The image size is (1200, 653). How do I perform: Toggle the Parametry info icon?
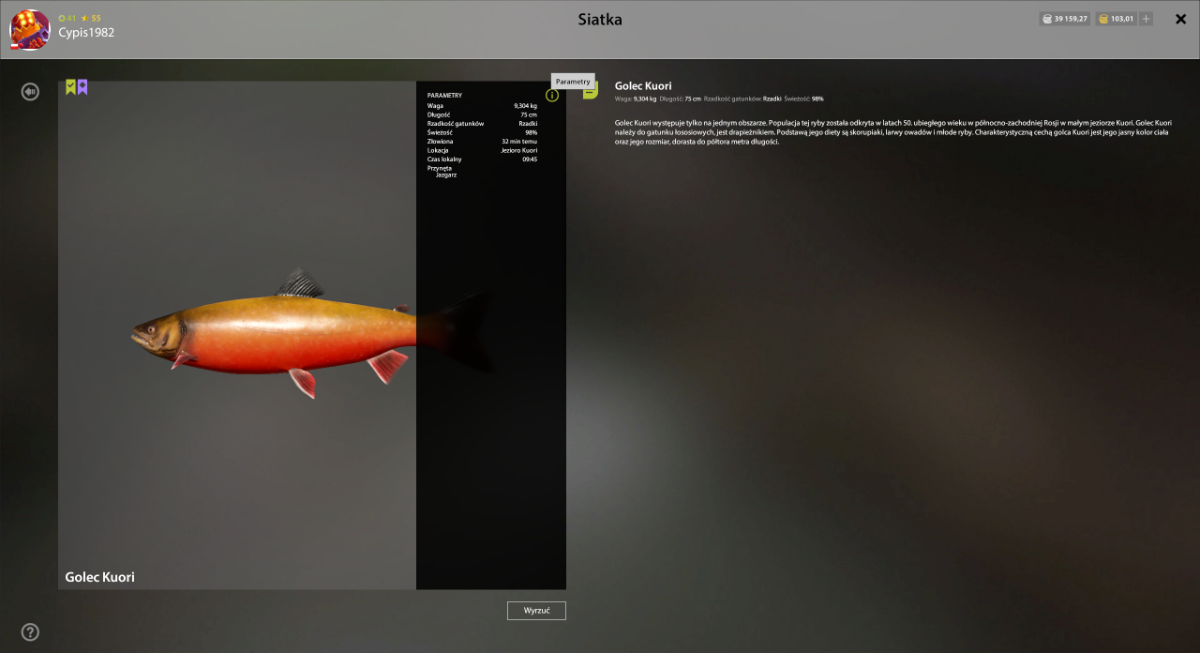pos(552,95)
